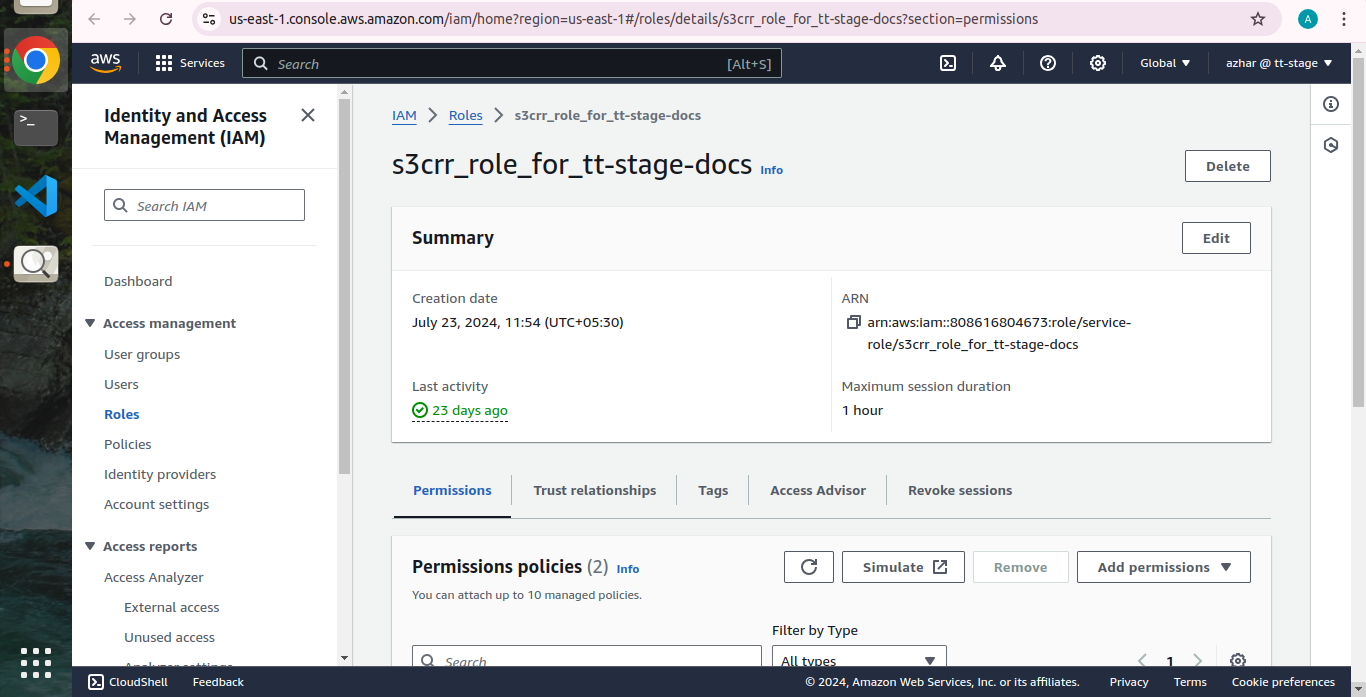Click the Delete role button
The height and width of the screenshot is (697, 1366).
pyautogui.click(x=1227, y=166)
